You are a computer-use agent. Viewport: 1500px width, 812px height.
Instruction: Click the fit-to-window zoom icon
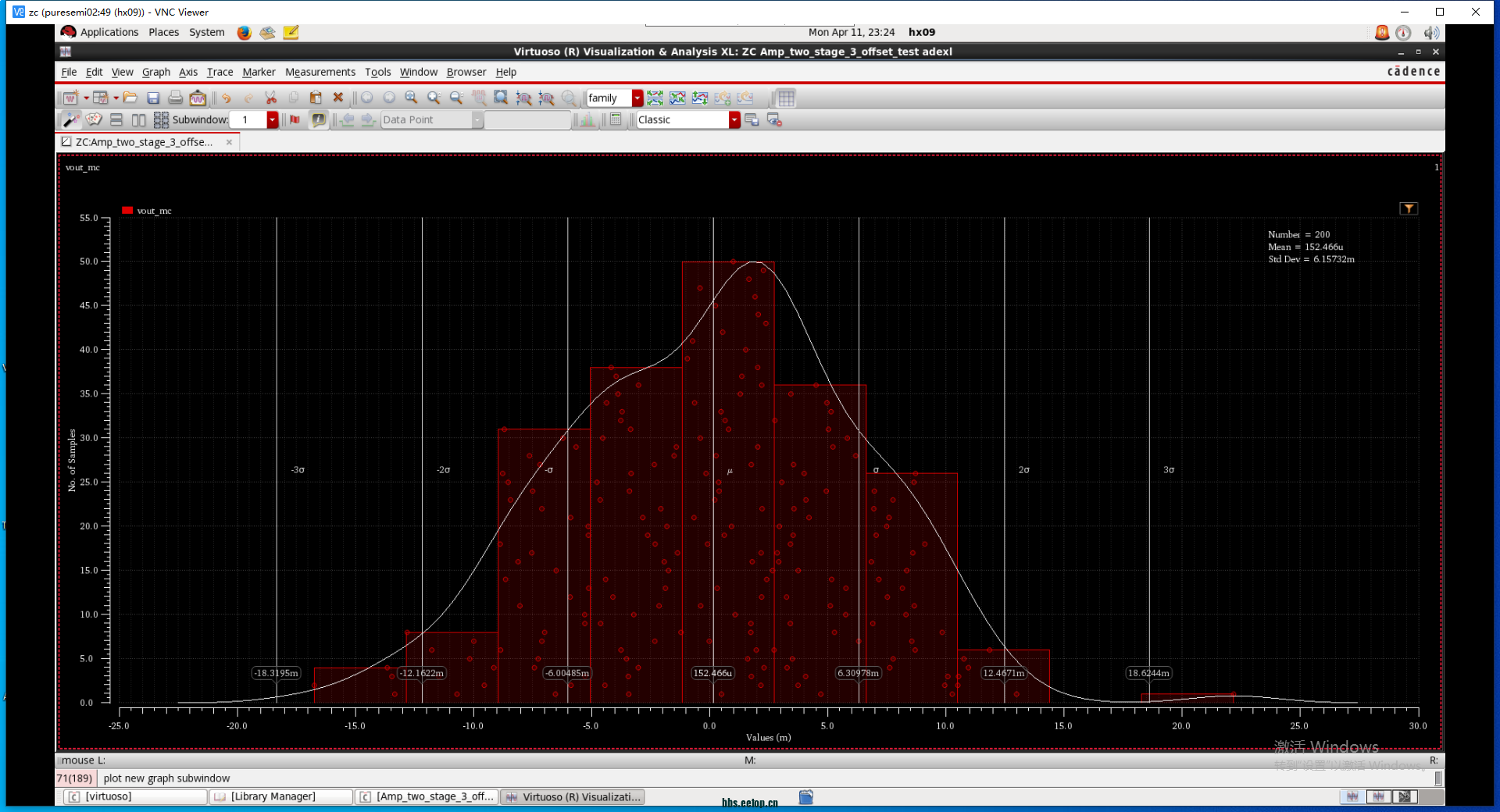502,98
